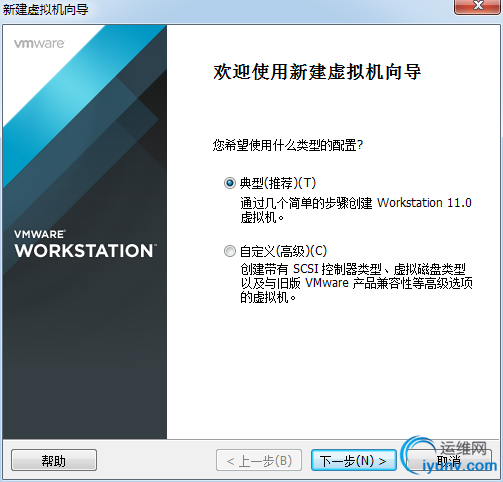Click the 新建虚拟机向导 title bar text
503x482 pixels.
[45, 9]
